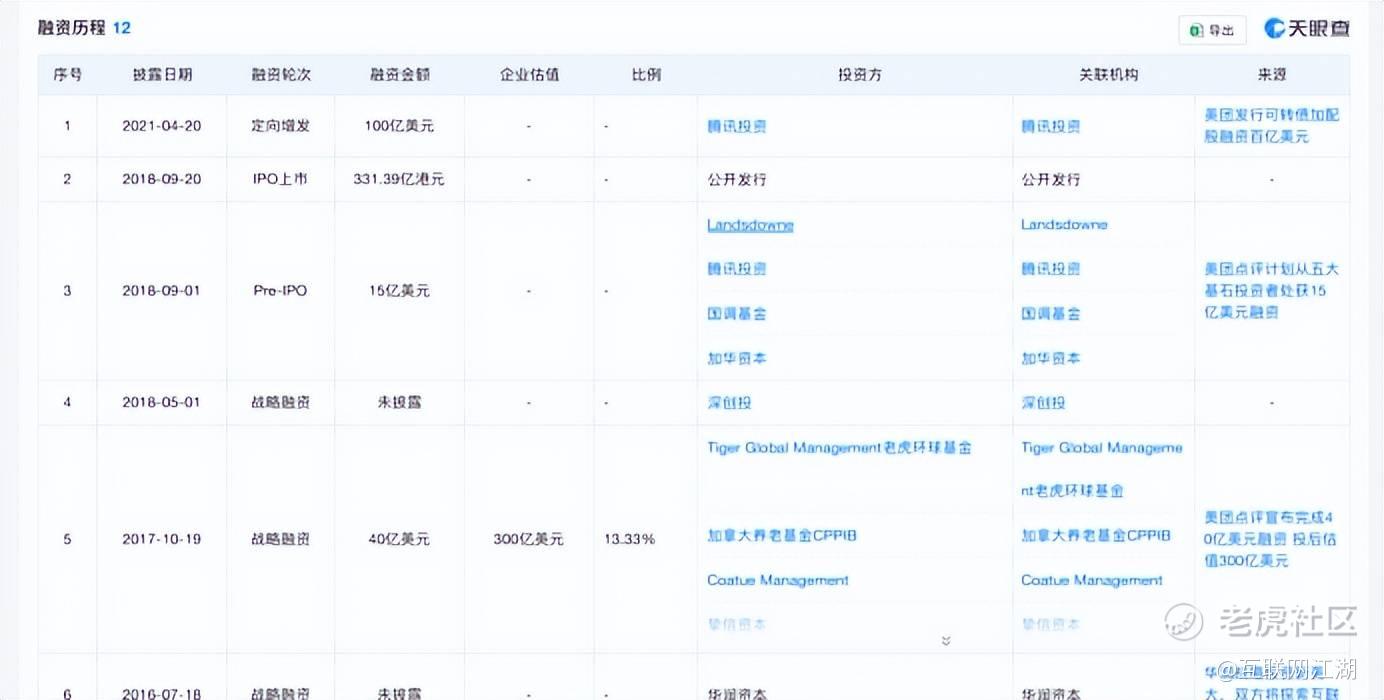Open 加拿大养老基金CPPIB in the 关联机构 column
This screenshot has width=1384, height=700.
(1095, 536)
